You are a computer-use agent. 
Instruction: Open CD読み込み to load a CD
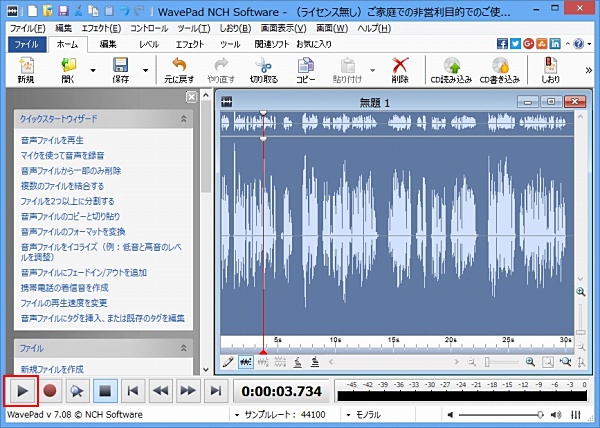click(451, 70)
